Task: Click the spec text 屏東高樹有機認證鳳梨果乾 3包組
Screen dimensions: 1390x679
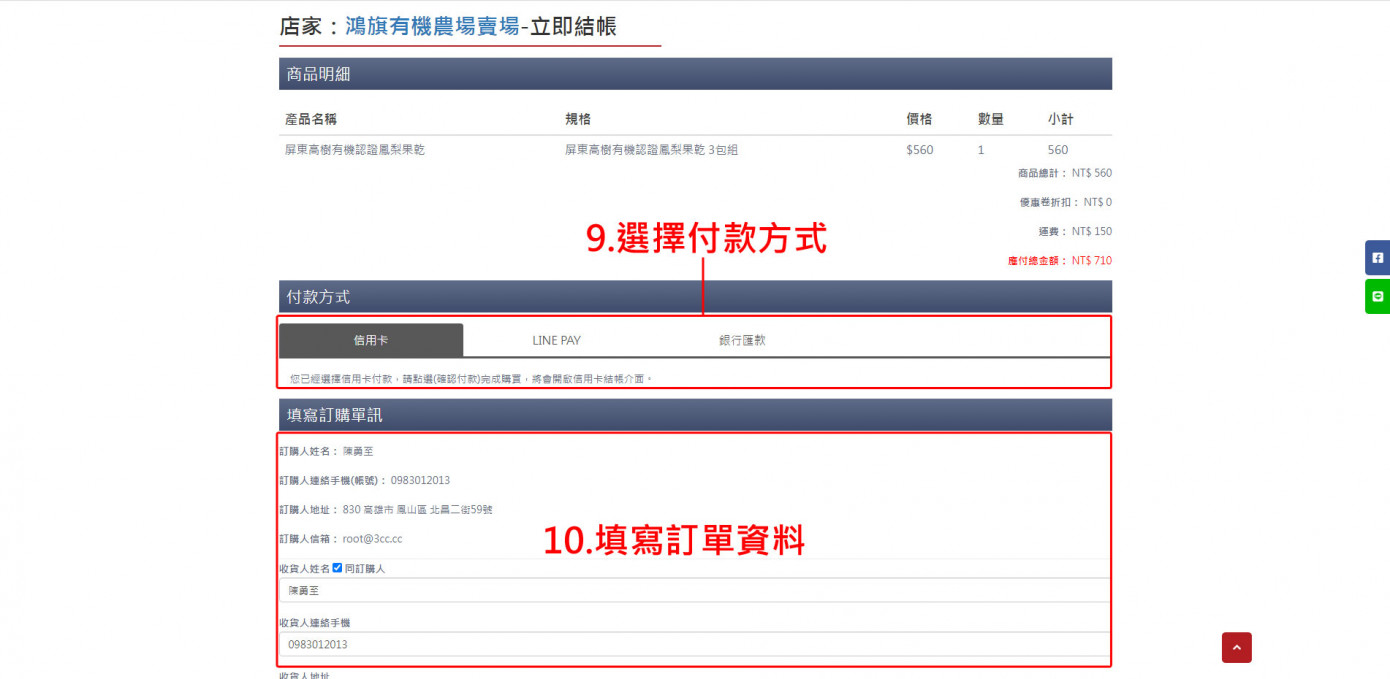Action: click(651, 150)
